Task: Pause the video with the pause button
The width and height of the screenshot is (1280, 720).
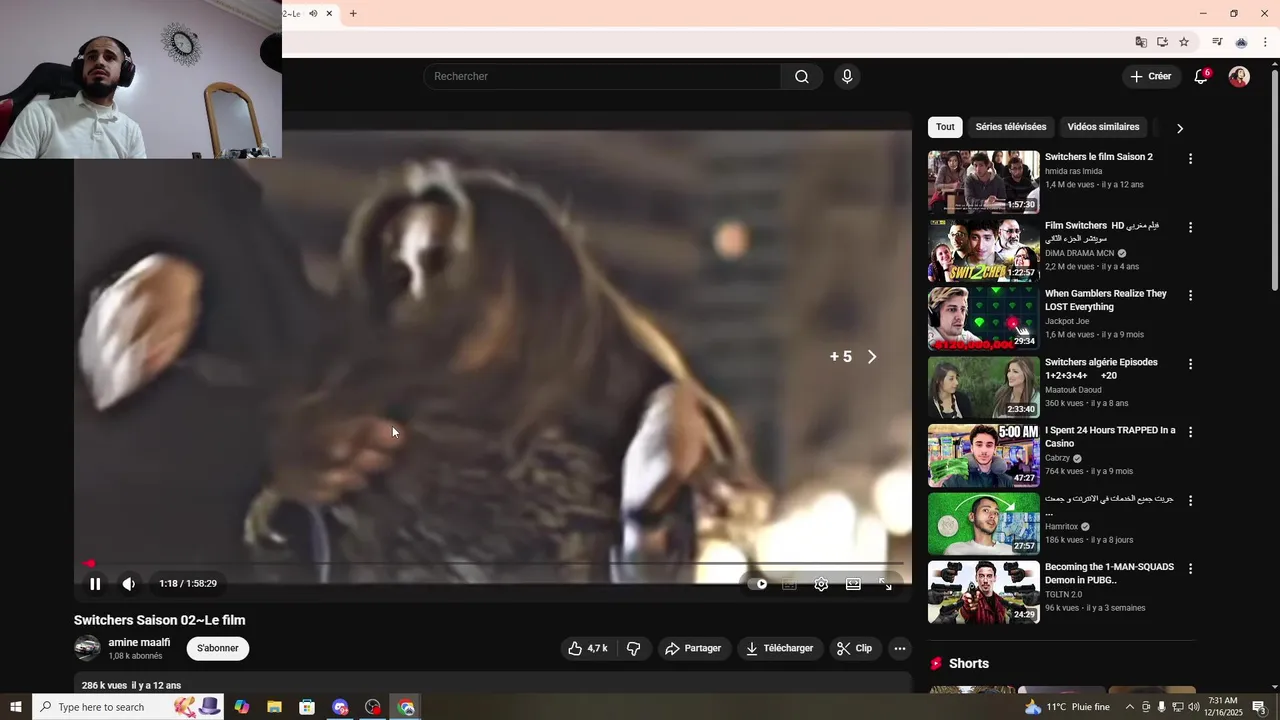Action: (x=95, y=584)
